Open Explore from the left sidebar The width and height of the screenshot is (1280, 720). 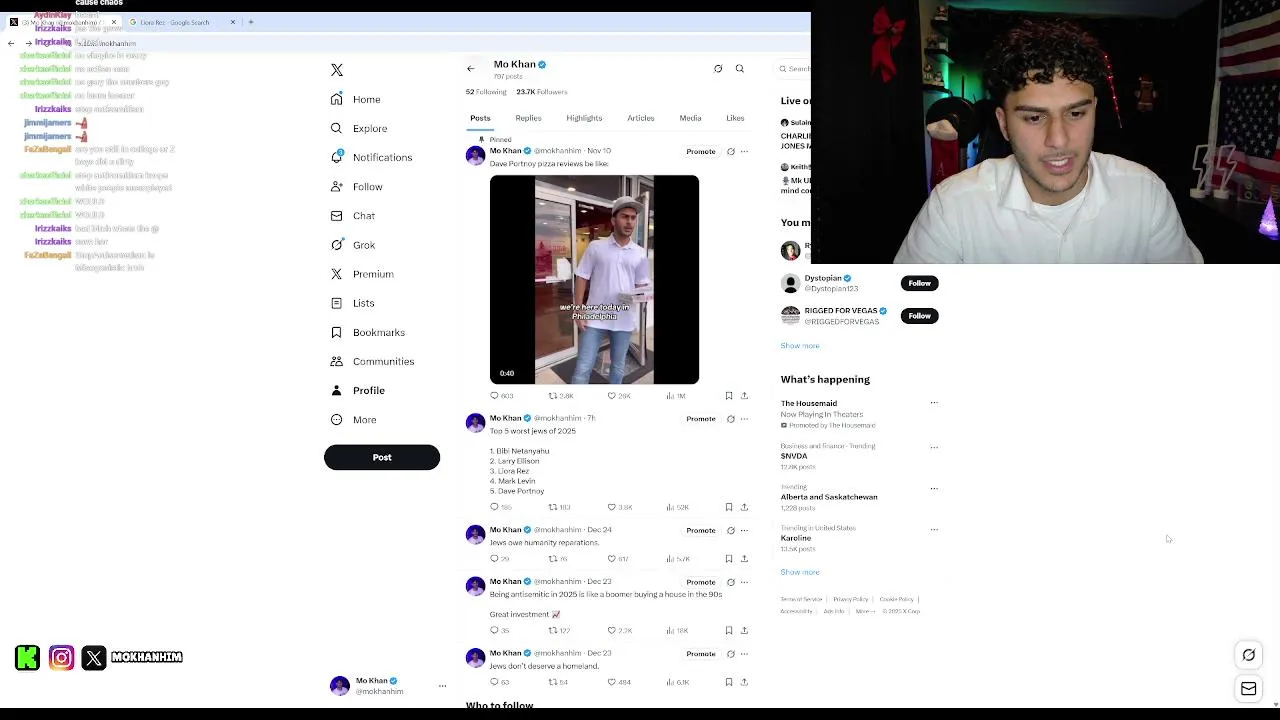[x=359, y=128]
